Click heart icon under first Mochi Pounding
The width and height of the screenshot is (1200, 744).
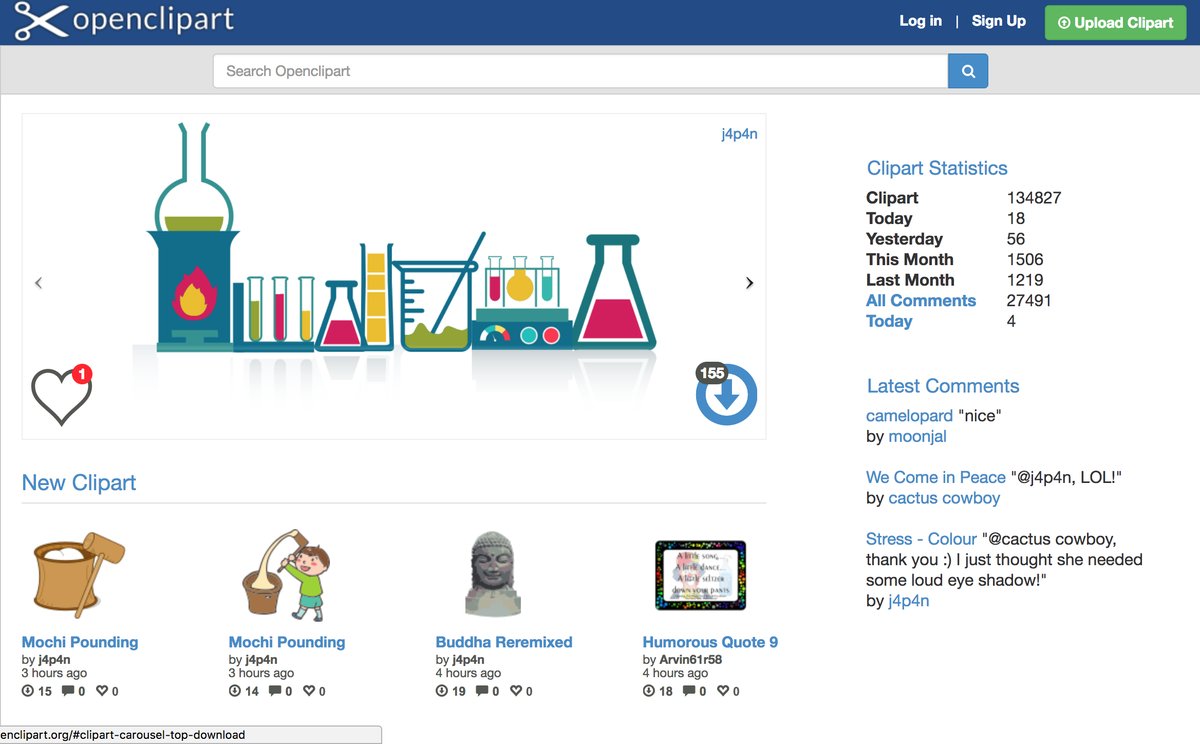pos(102,691)
